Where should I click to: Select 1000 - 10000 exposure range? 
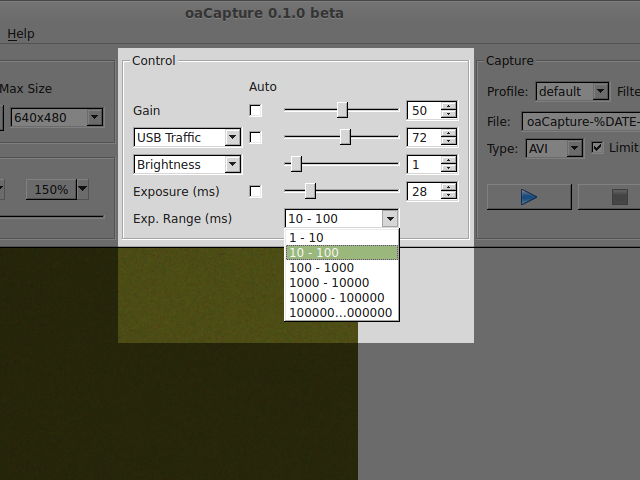coord(342,283)
